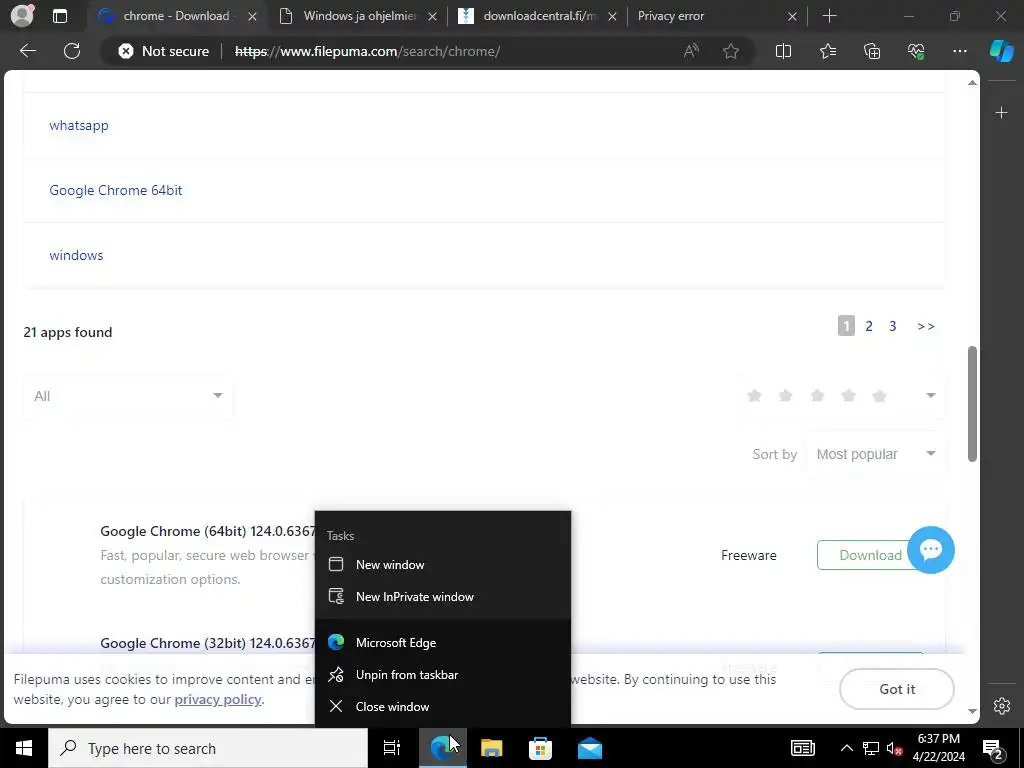This screenshot has width=1024, height=768.
Task: Add a sidebar app with plus icon
Action: coord(1001,113)
